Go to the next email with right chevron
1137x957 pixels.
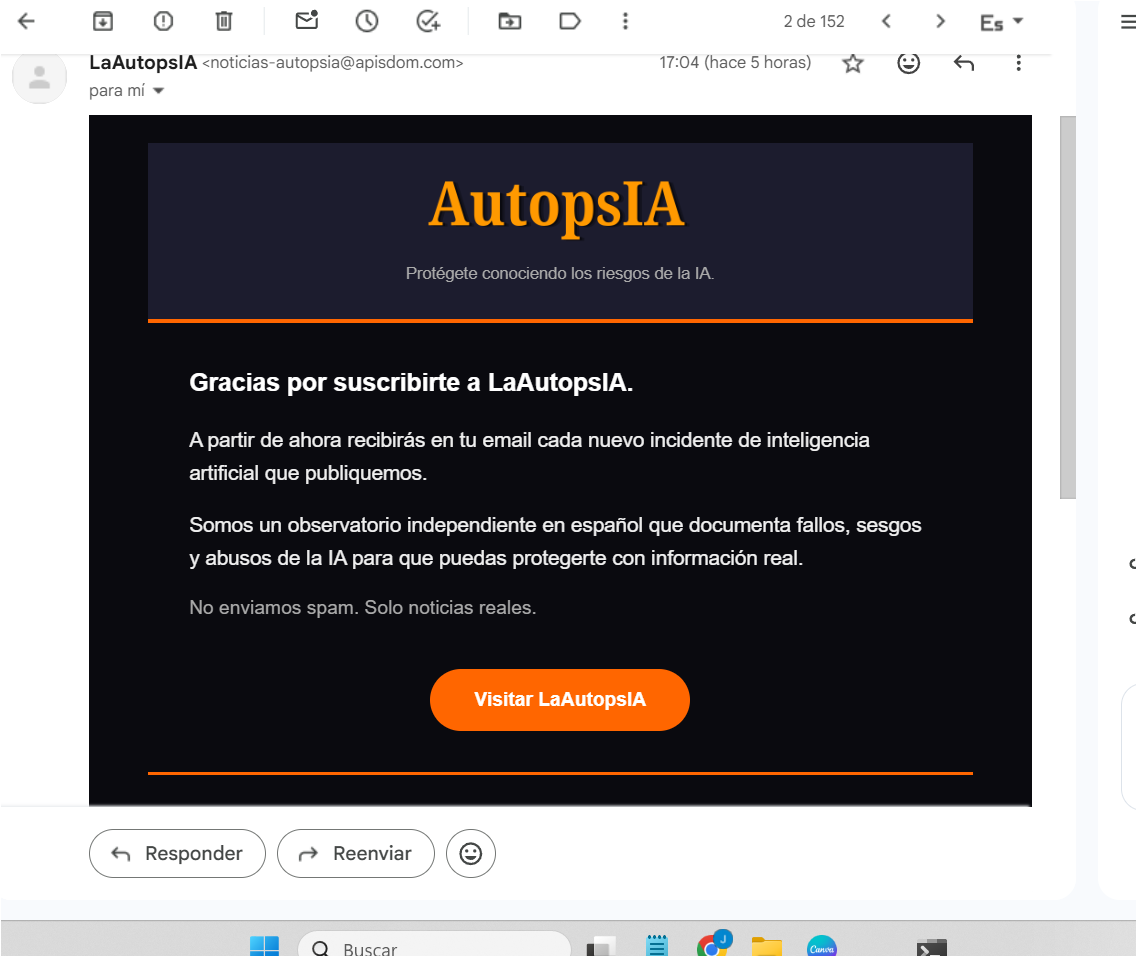[x=940, y=20]
